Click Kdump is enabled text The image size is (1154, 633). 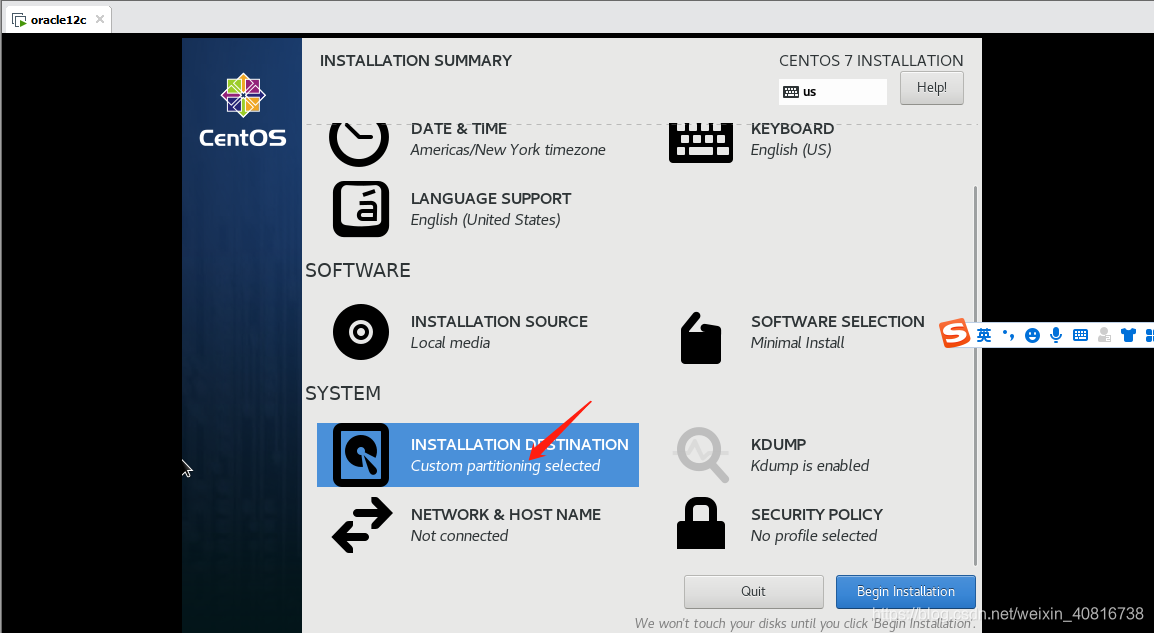[810, 466]
